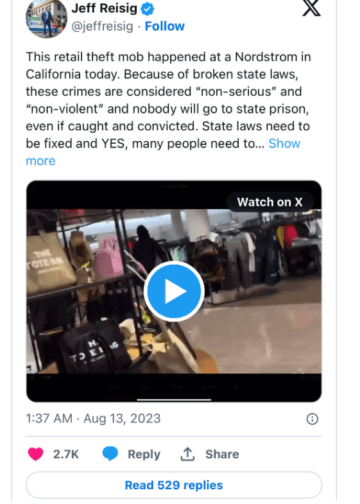Click the 2.7K likes count
Image resolution: width=360 pixels, height=504 pixels.
[x=66, y=454]
